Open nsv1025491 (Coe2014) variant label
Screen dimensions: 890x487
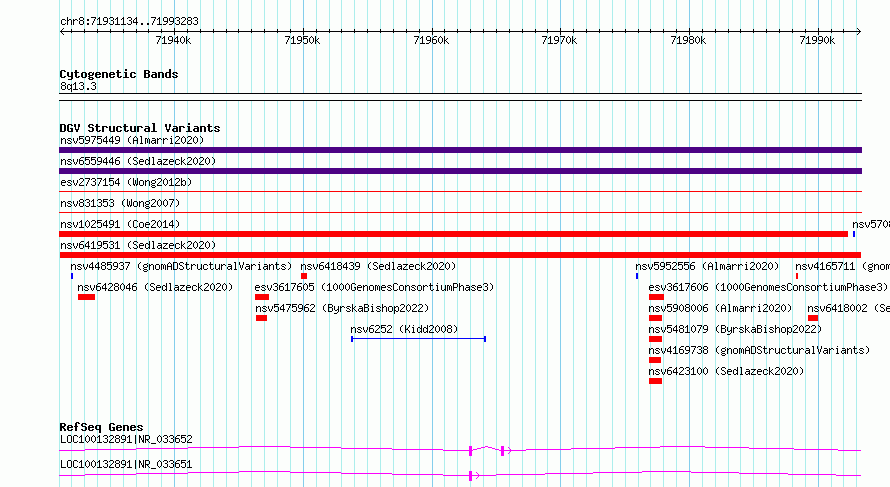[120, 224]
